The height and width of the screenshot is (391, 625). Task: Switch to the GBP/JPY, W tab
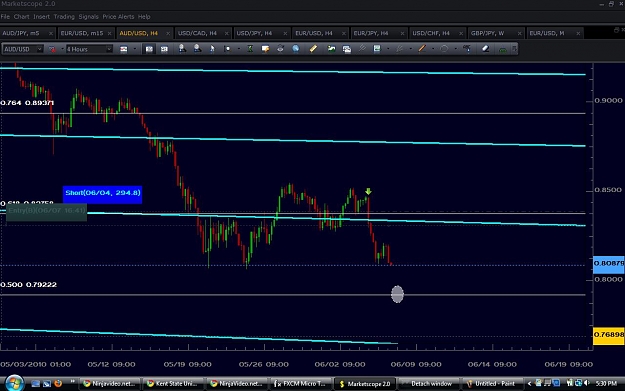[495, 33]
